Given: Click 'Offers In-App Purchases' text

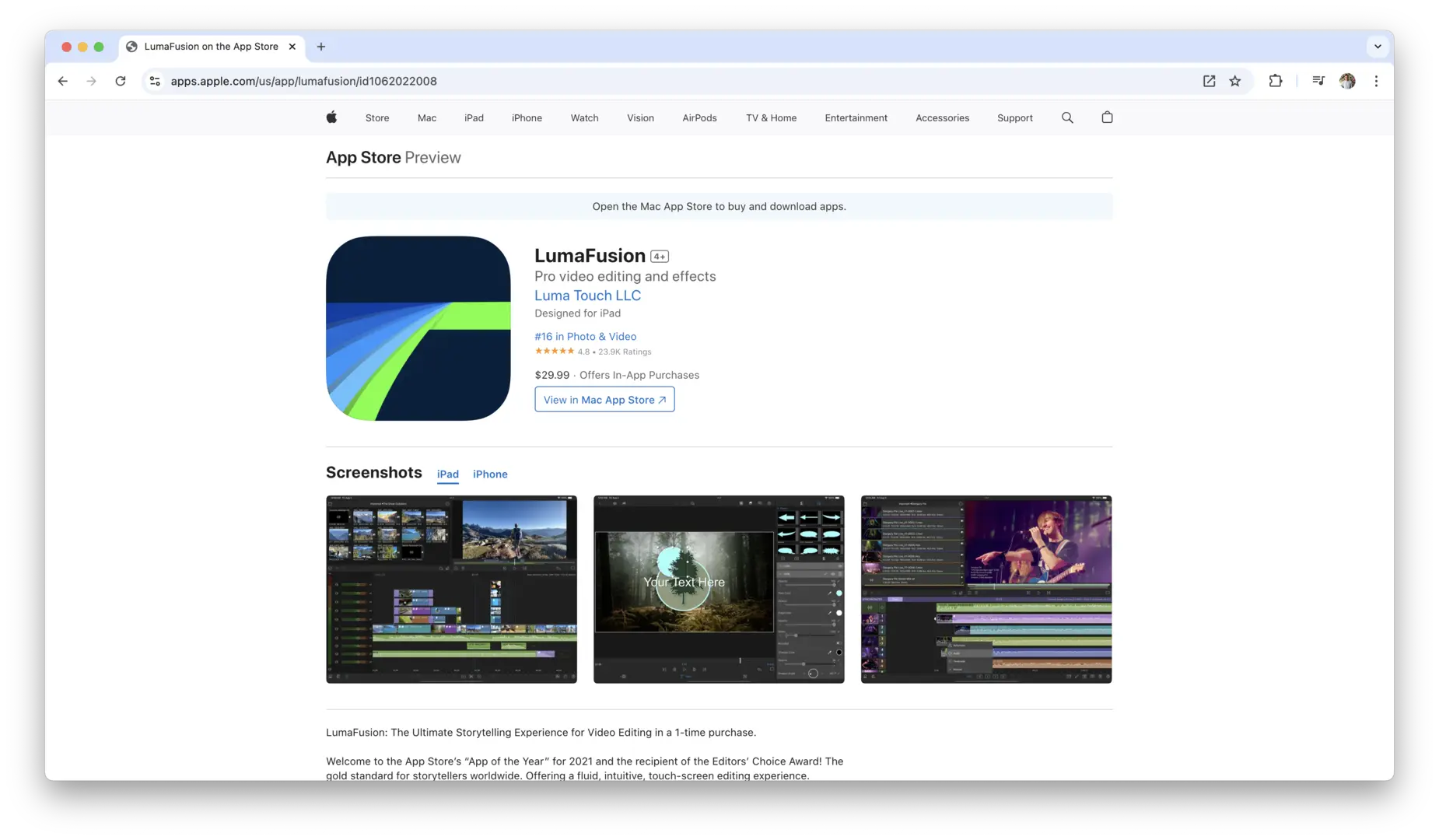Looking at the screenshot, I should click(639, 375).
